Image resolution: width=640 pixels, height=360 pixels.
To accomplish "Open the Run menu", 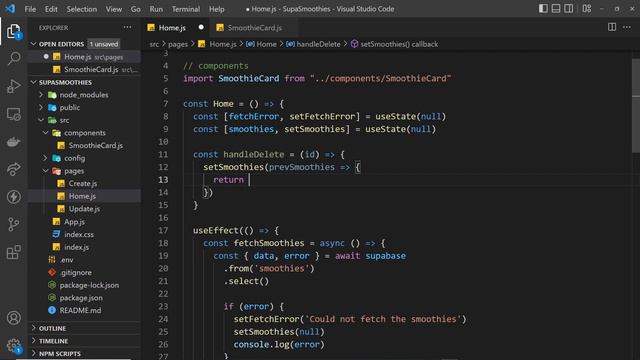I will click(156, 9).
